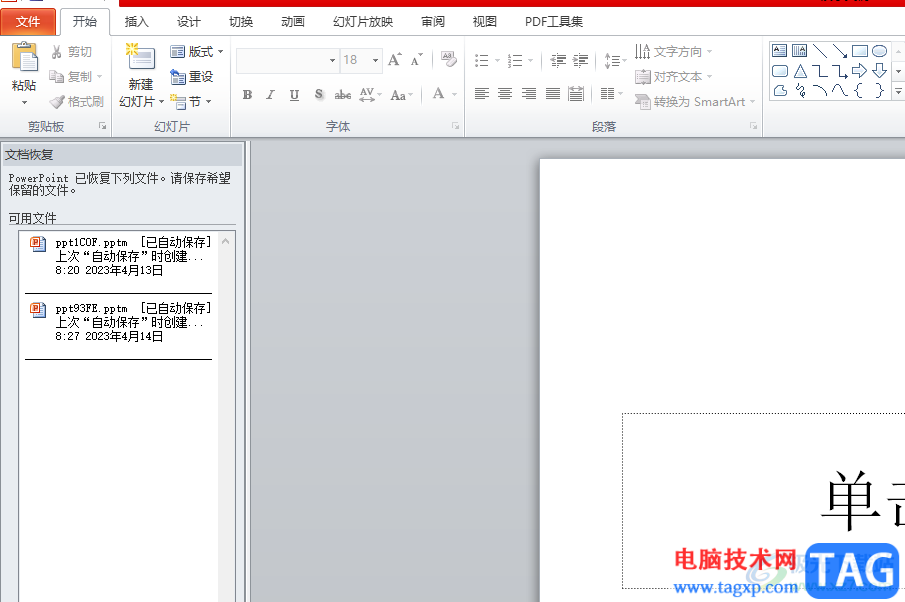Click the distributed alignment button
The width and height of the screenshot is (905, 602).
coord(576,94)
